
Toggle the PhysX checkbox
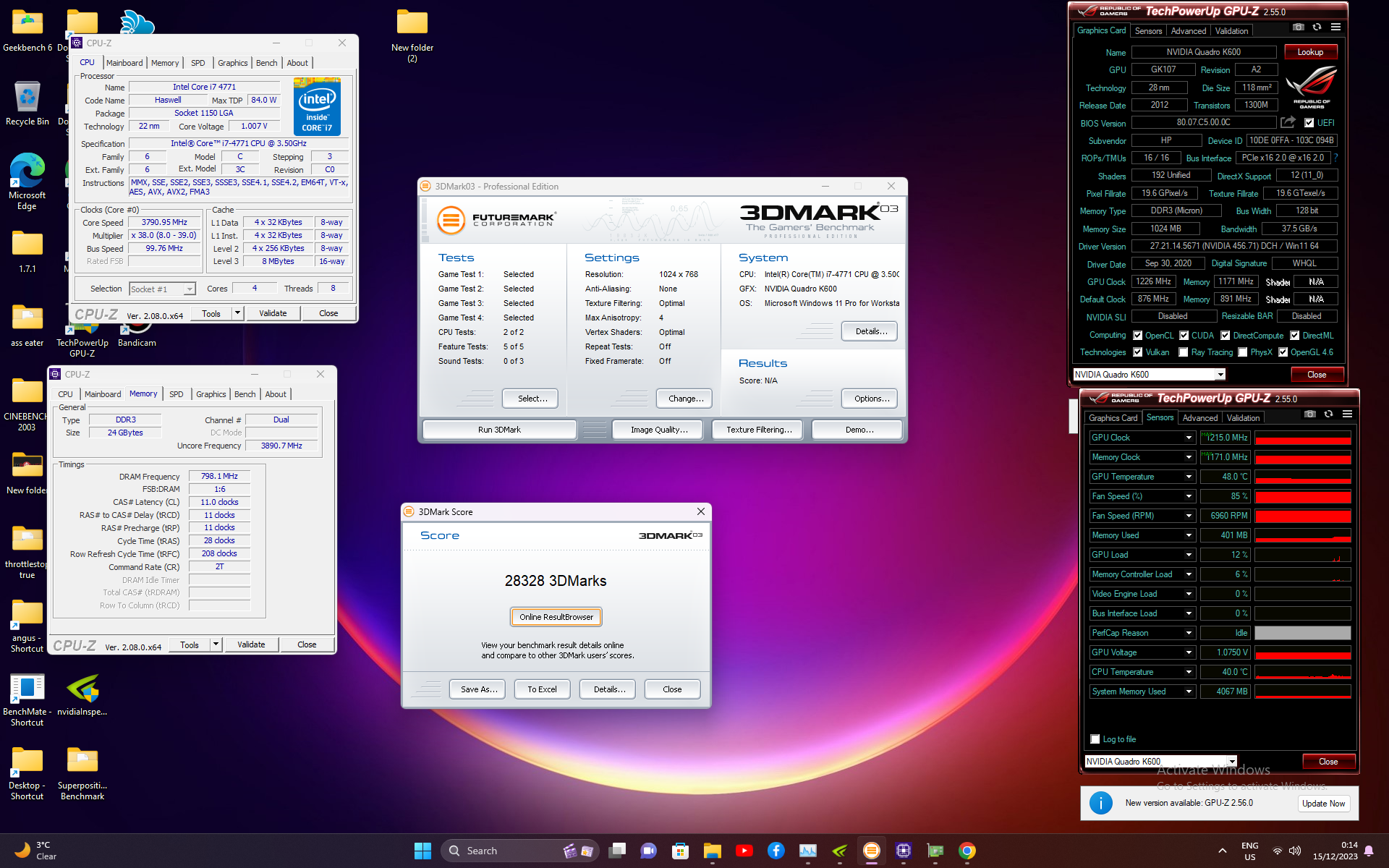coord(1242,352)
